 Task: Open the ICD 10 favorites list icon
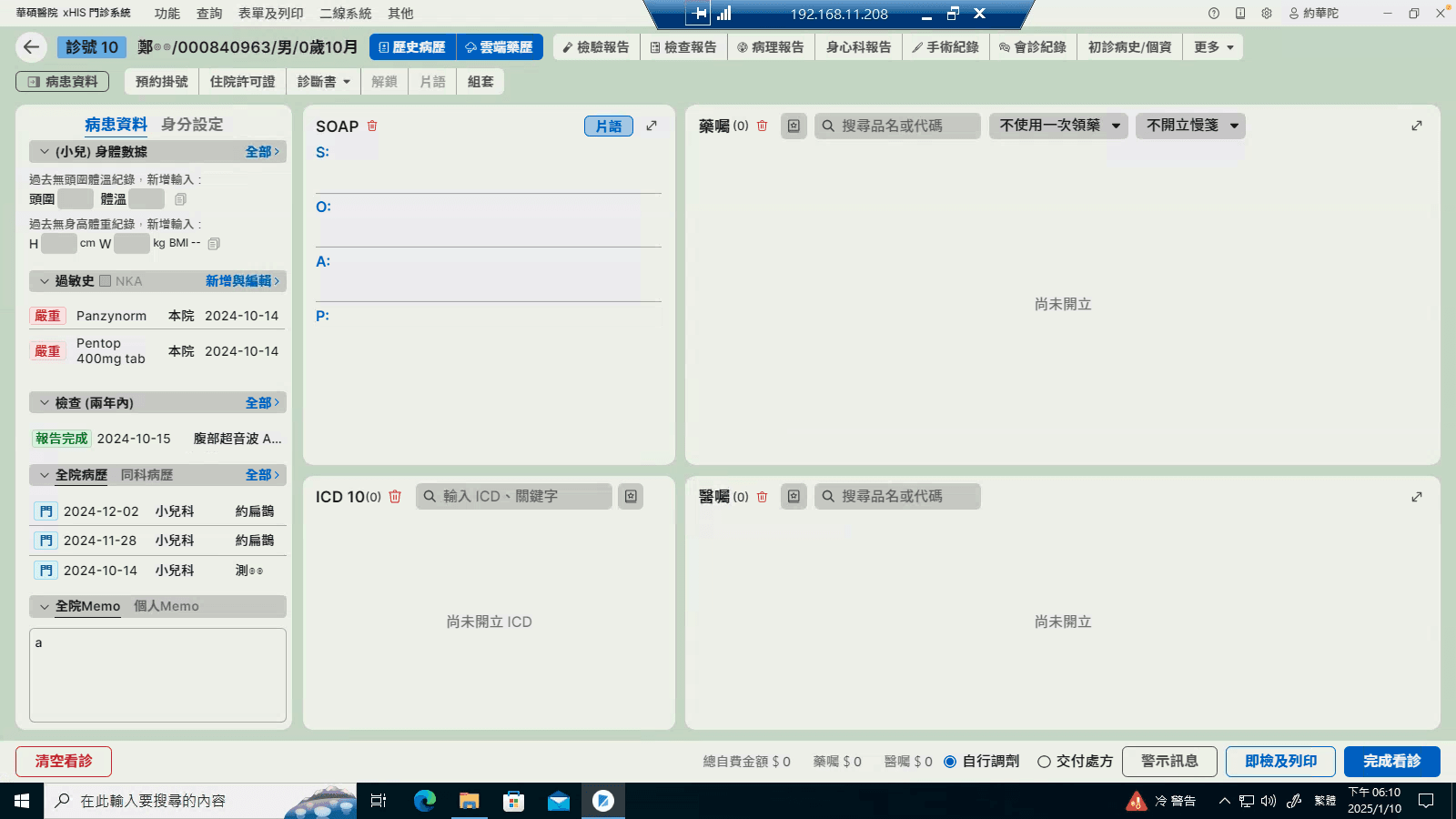click(x=631, y=496)
